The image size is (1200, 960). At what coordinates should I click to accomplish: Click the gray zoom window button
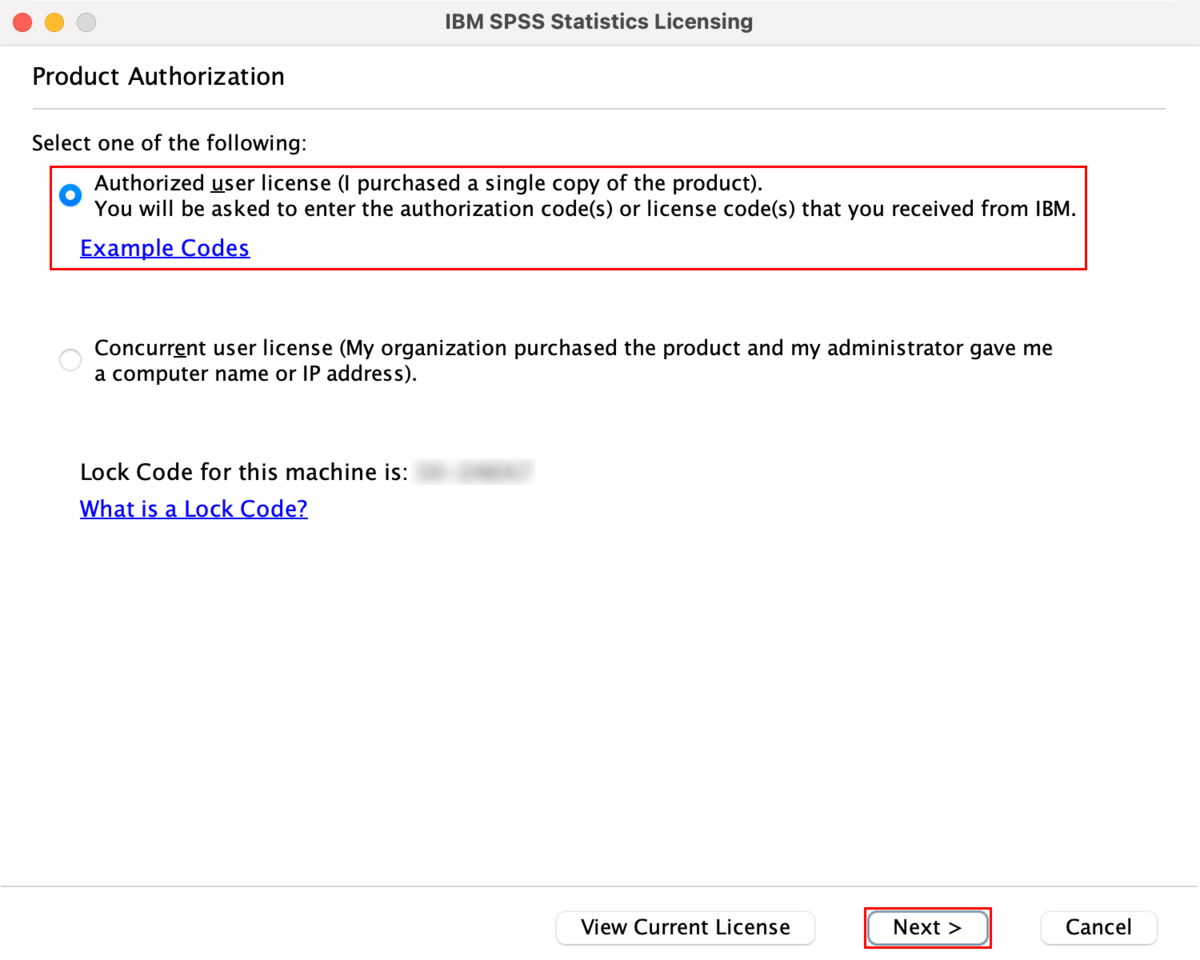coord(86,21)
